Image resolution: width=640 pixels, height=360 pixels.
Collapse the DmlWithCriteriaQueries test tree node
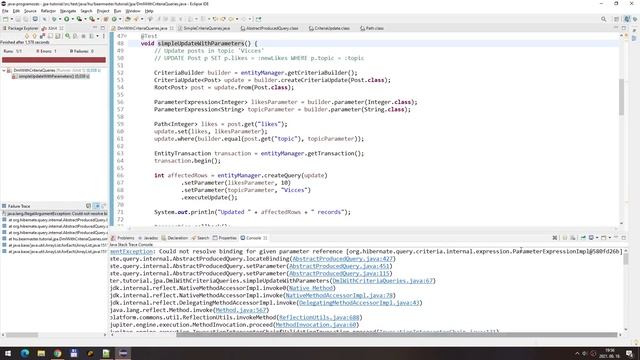pos(4,70)
